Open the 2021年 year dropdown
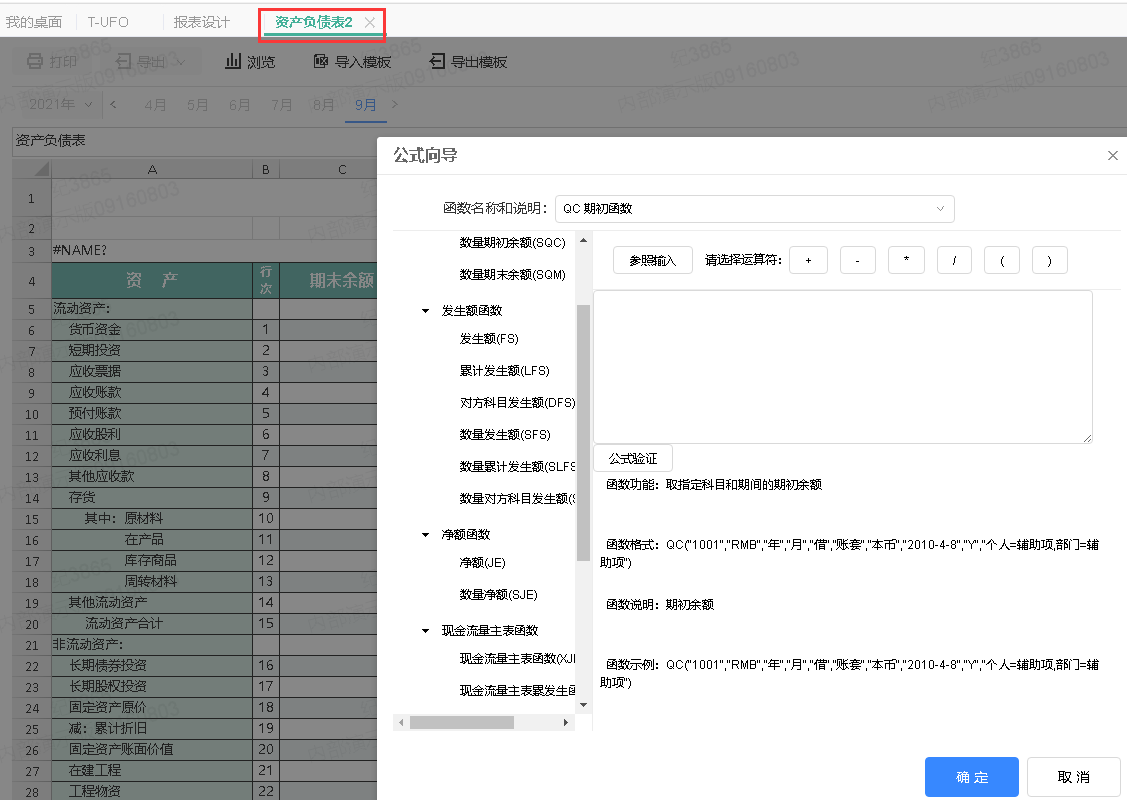This screenshot has height=800, width=1127. point(60,105)
